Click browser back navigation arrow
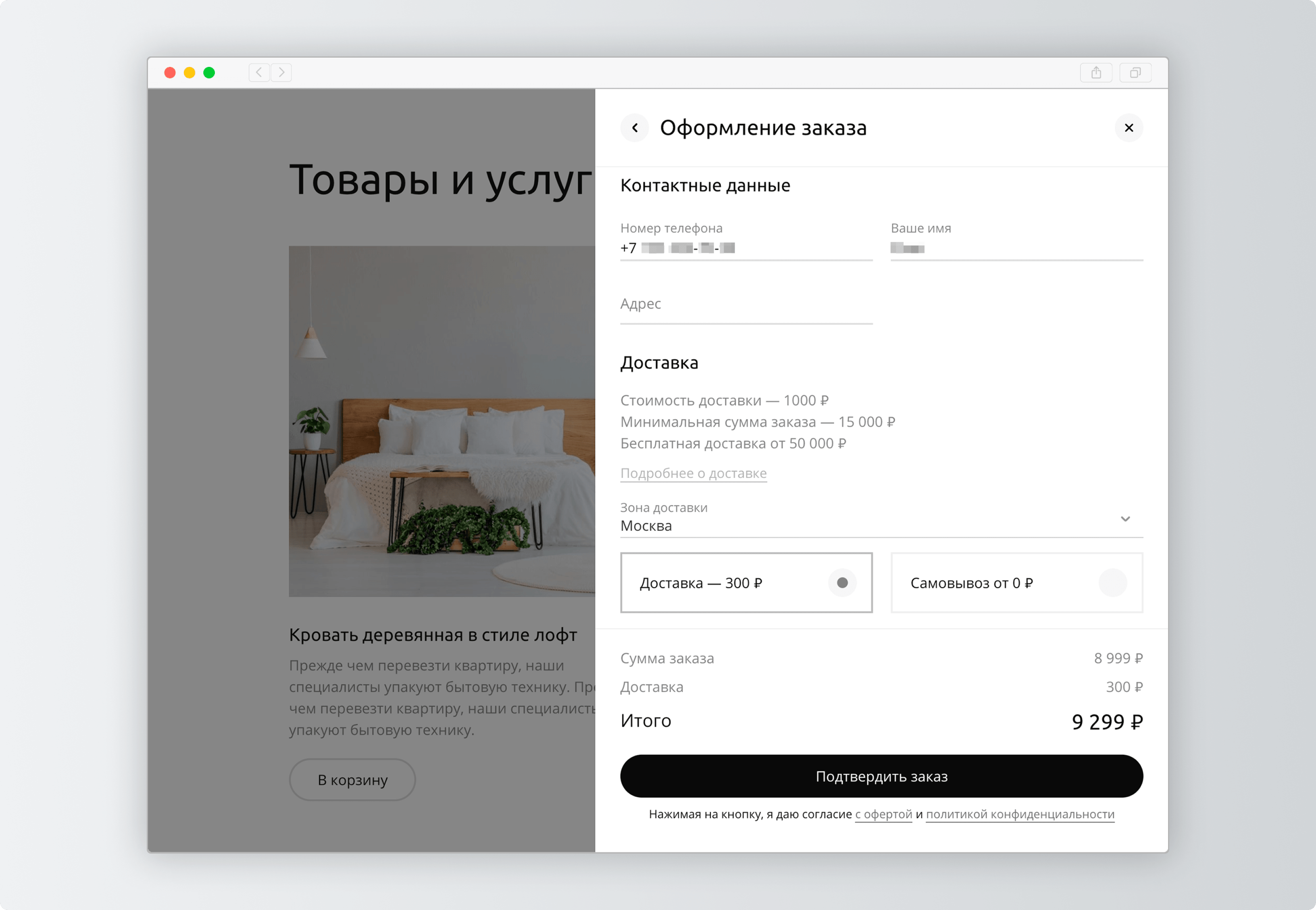This screenshot has height=910, width=1316. pos(260,73)
